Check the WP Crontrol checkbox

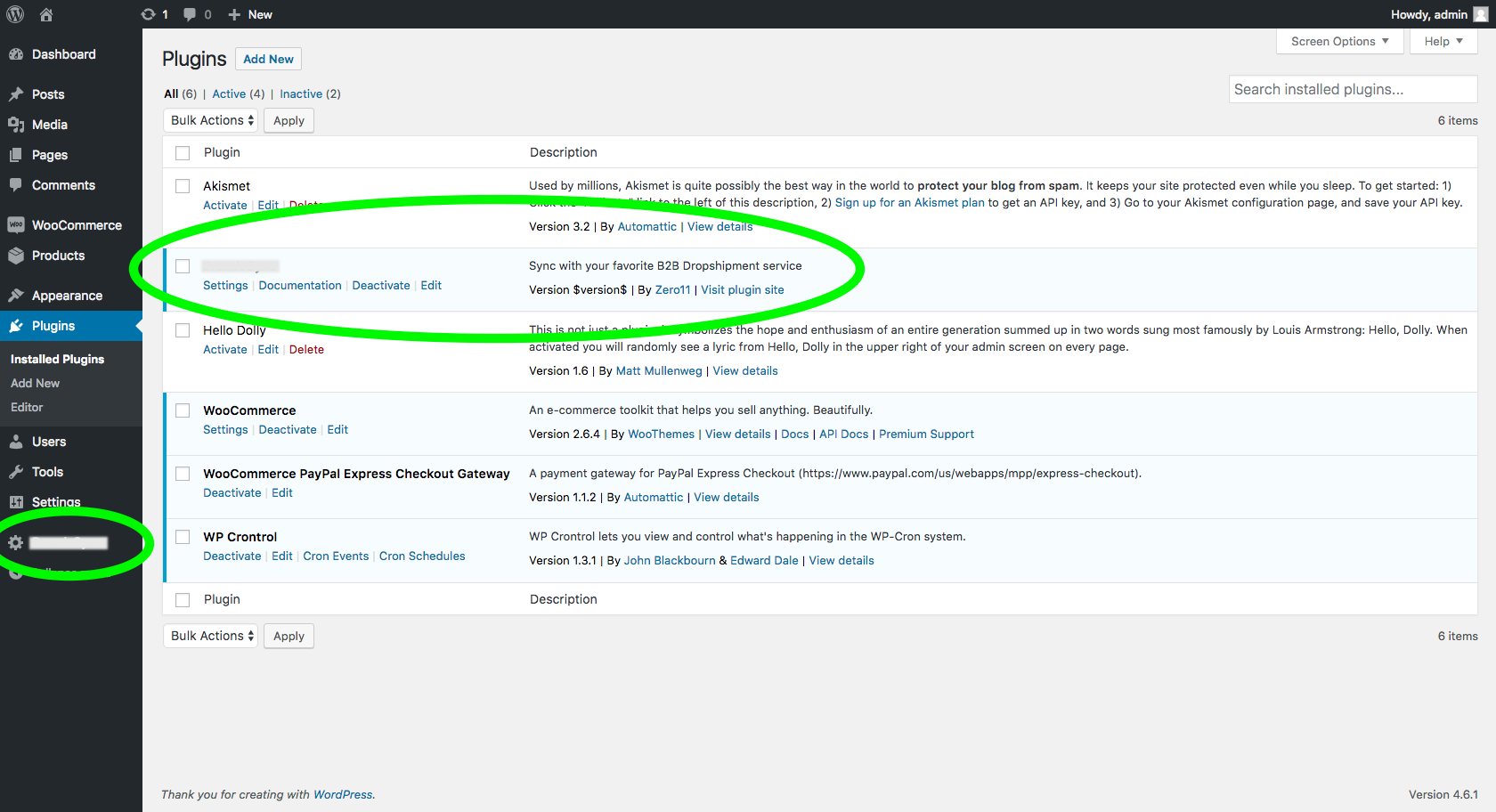pyautogui.click(x=183, y=537)
